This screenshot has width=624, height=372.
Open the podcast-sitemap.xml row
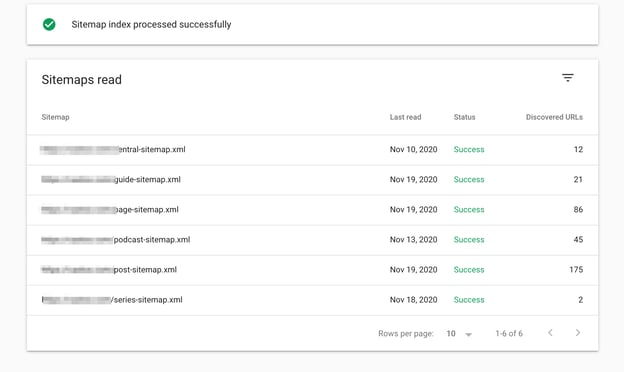pyautogui.click(x=312, y=240)
